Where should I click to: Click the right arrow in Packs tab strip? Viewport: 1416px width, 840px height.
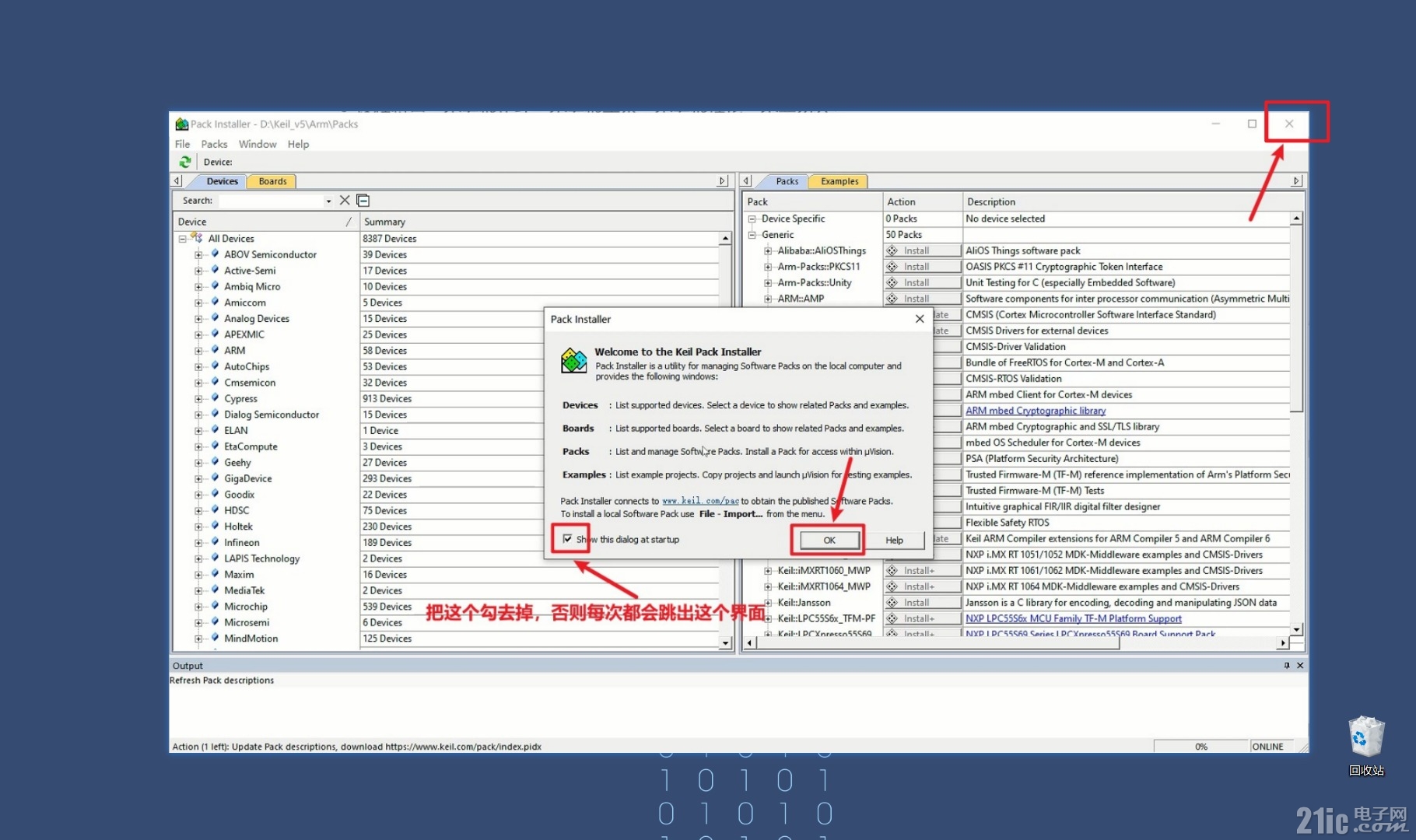pyautogui.click(x=1296, y=180)
